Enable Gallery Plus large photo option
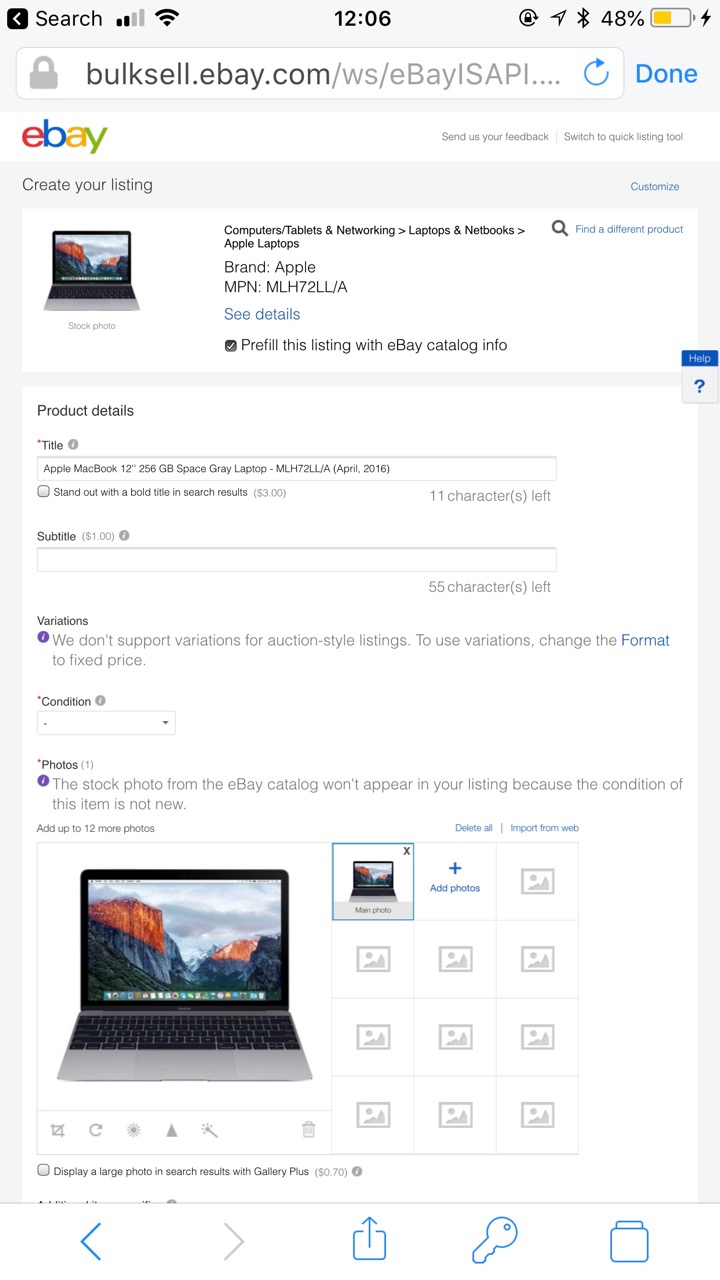The width and height of the screenshot is (720, 1280). tap(44, 1171)
